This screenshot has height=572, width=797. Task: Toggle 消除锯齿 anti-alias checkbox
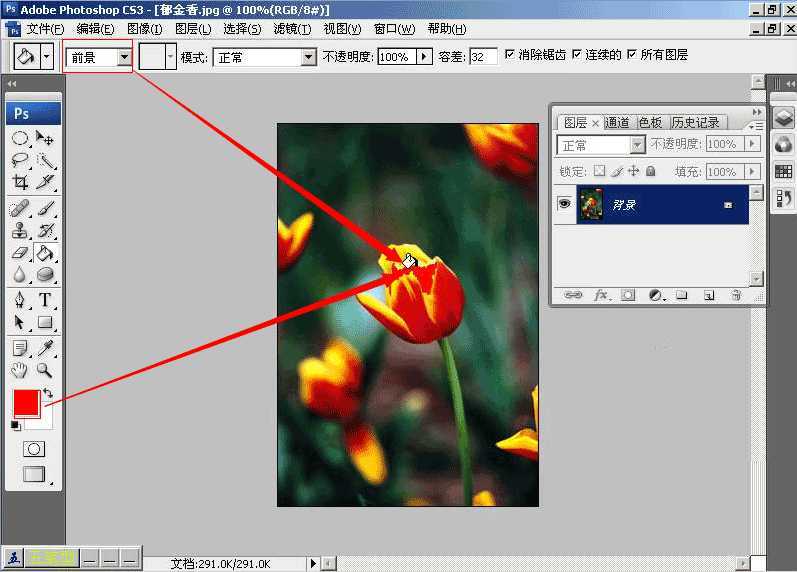510,54
